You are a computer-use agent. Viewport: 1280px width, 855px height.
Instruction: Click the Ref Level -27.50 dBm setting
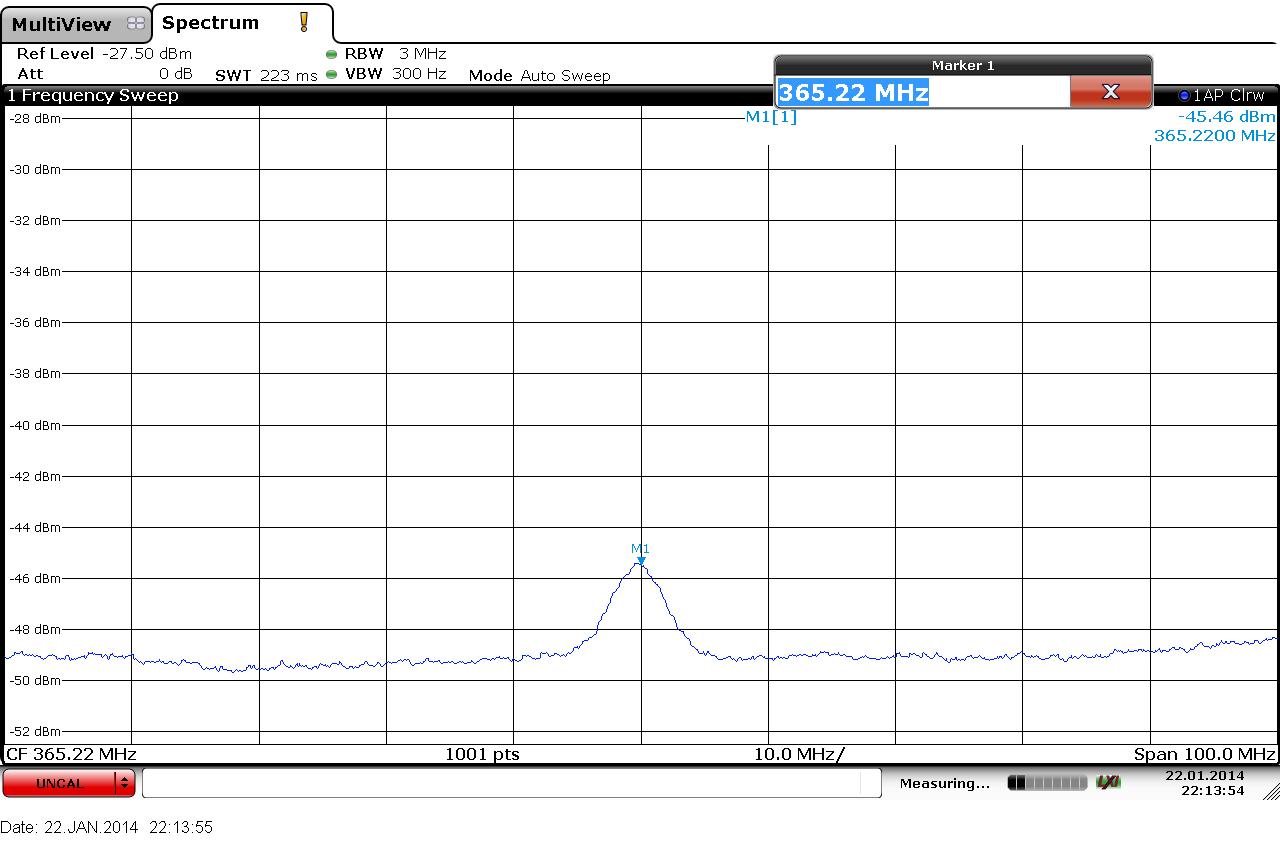[104, 54]
